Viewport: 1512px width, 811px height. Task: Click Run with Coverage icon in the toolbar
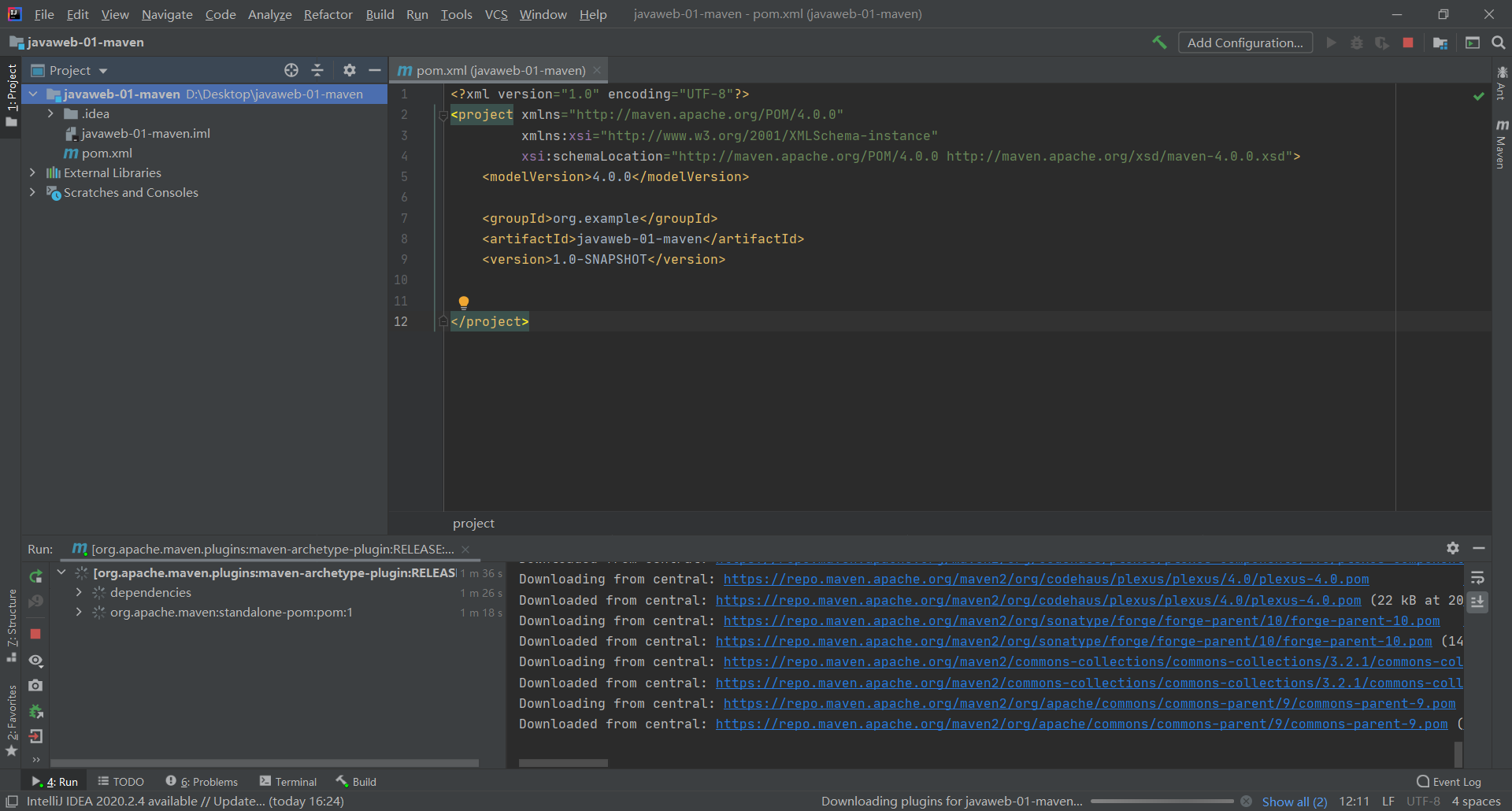pyautogui.click(x=1382, y=43)
